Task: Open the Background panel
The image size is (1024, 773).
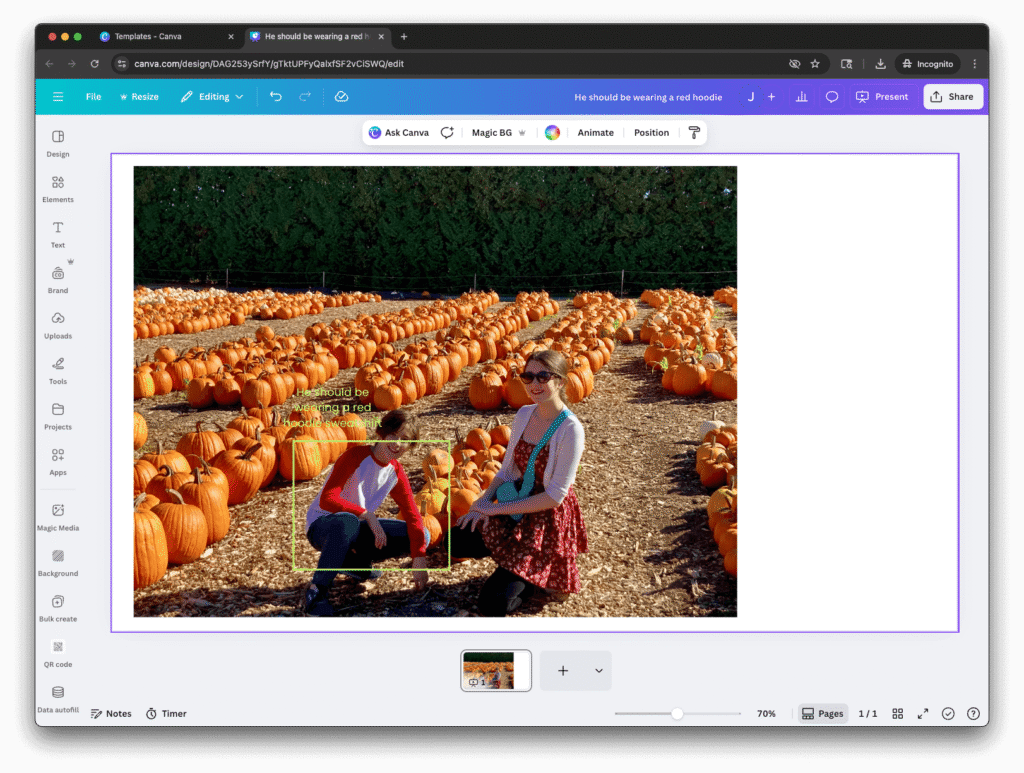Action: 57,564
